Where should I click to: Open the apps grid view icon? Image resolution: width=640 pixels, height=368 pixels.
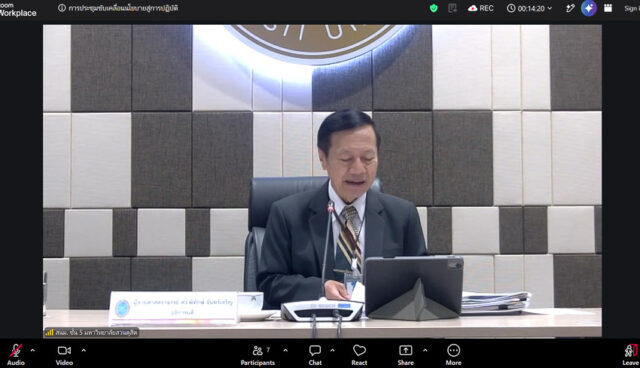tap(608, 8)
